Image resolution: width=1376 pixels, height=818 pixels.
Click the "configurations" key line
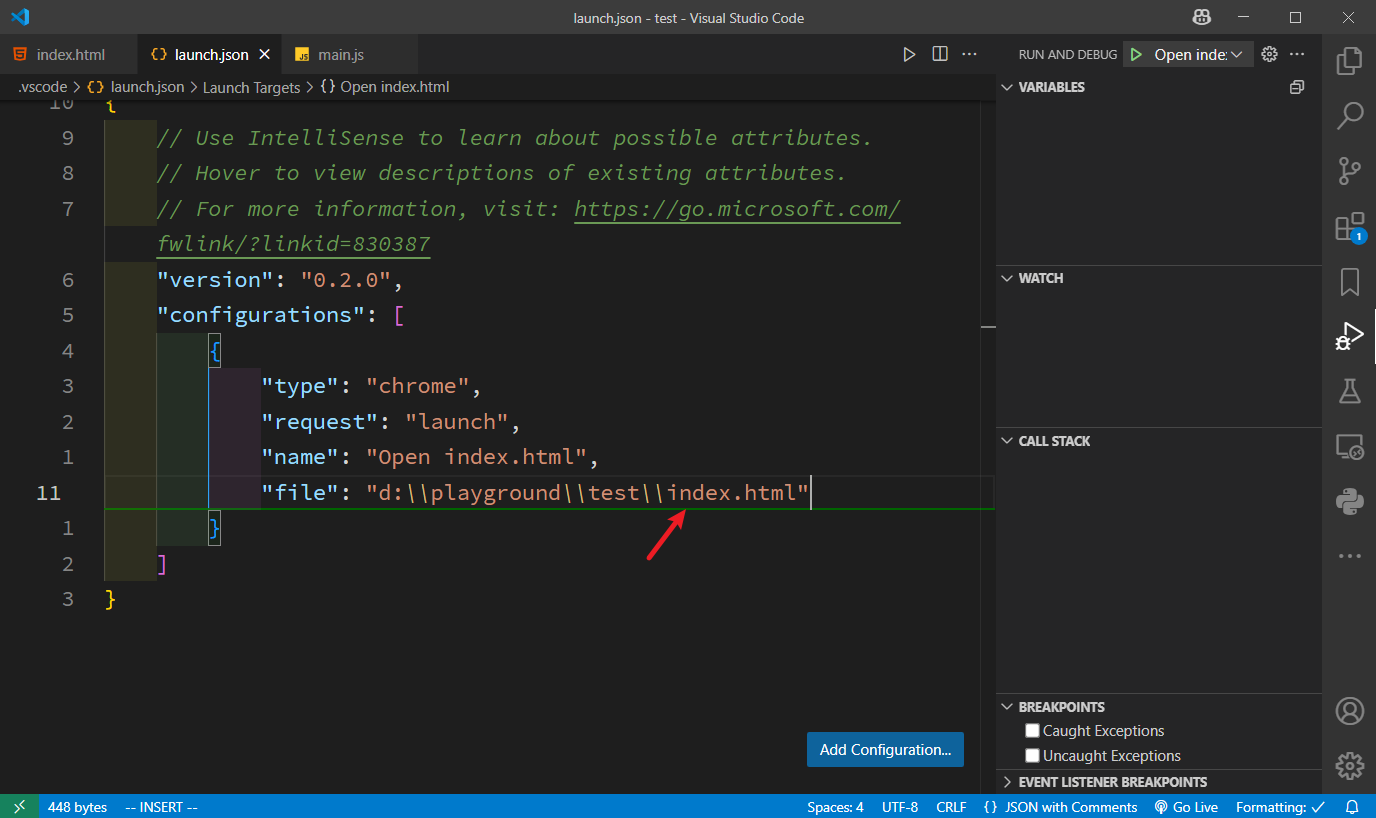(x=280, y=315)
